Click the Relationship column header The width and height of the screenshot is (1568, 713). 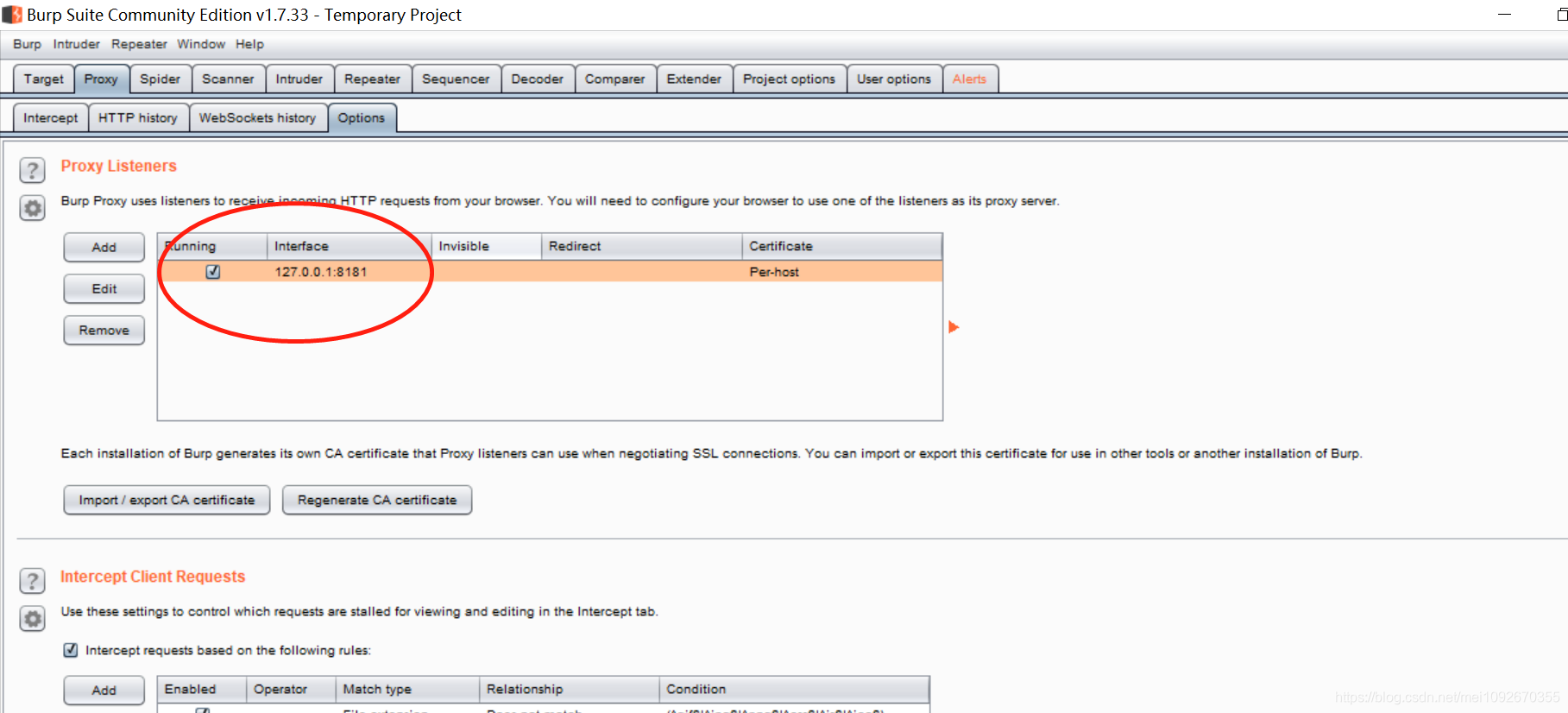(570, 689)
